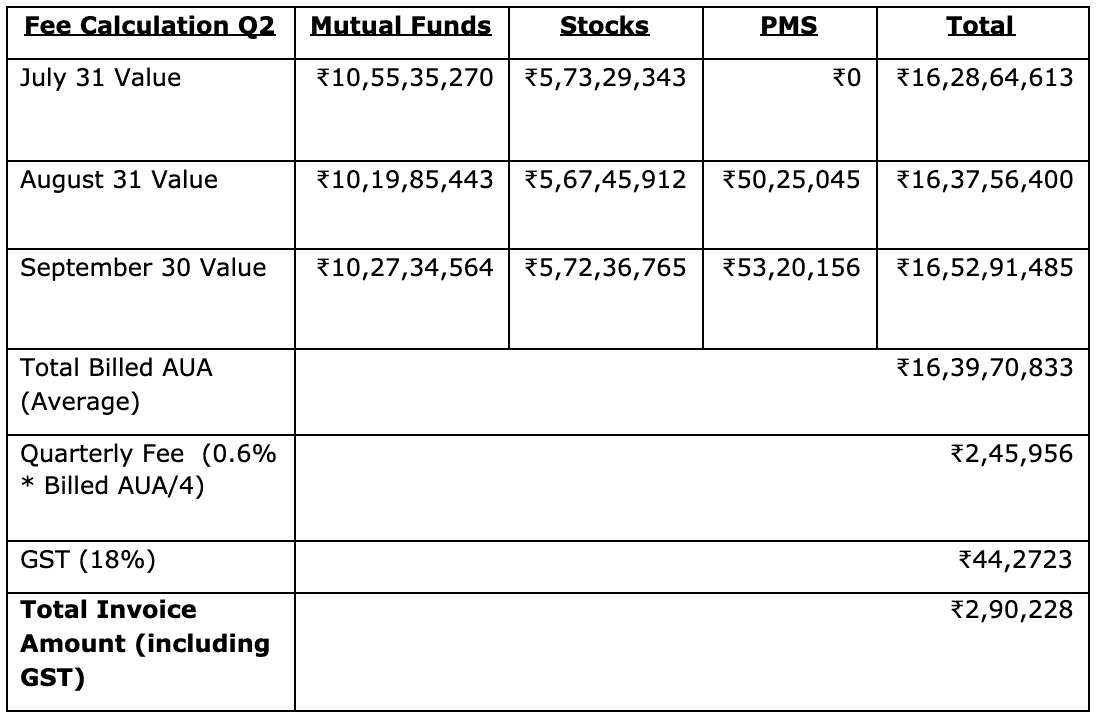This screenshot has width=1098, height=720.
Task: Click the September 30 Value row label
Action: [x=143, y=268]
